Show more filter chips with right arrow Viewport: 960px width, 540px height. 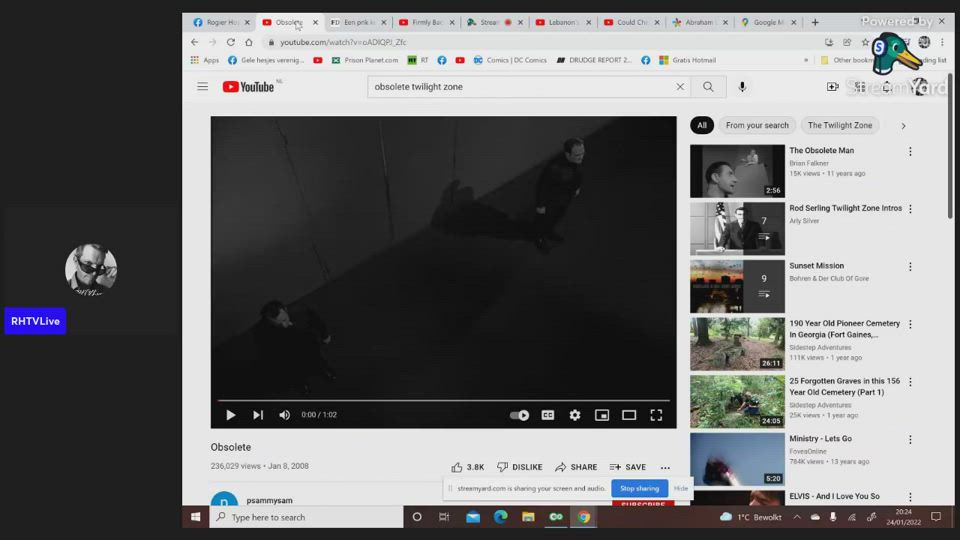(903, 126)
